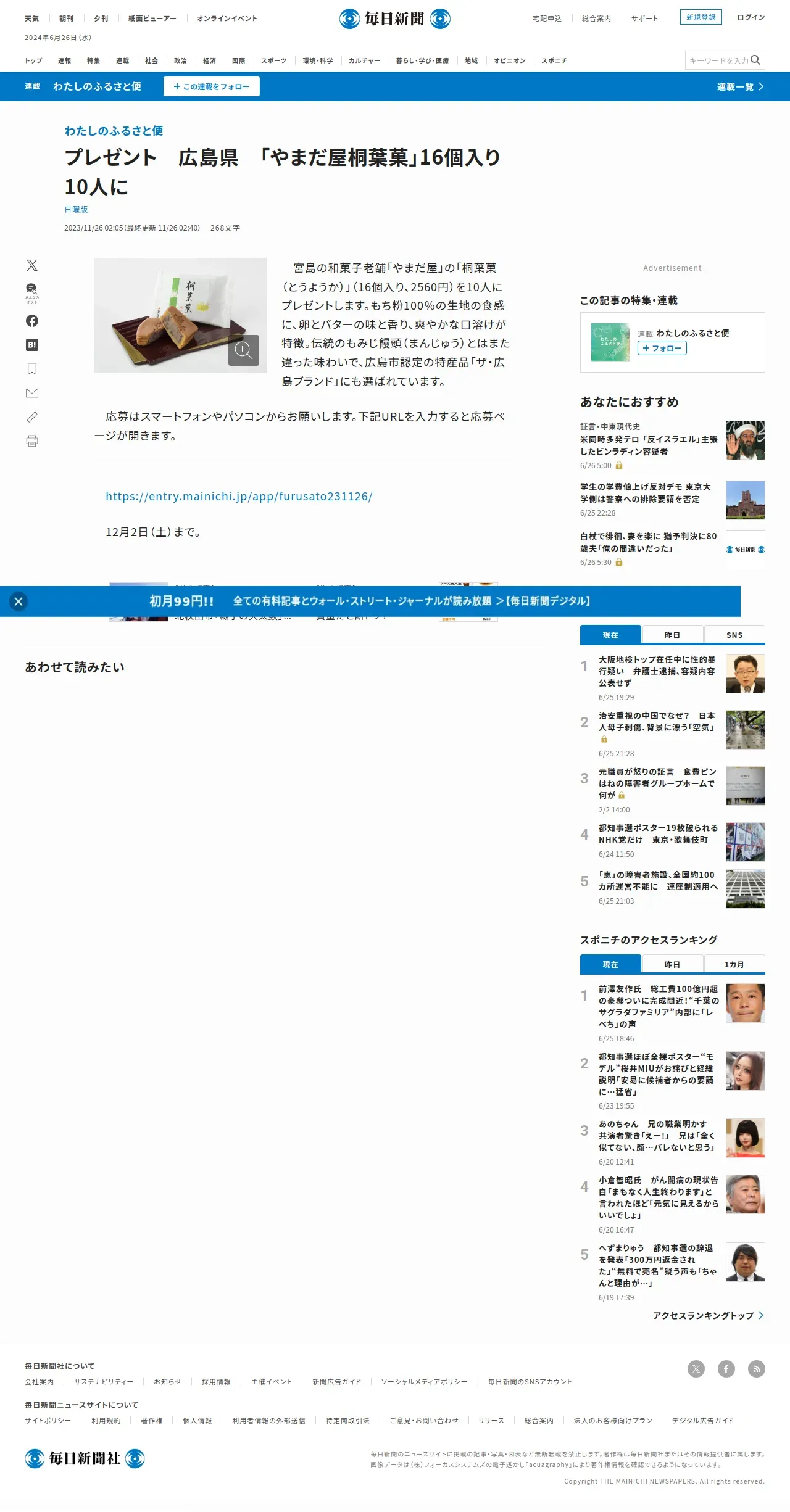The height and width of the screenshot is (1512, 790).
Task: Copy article link icon
Action: (32, 417)
